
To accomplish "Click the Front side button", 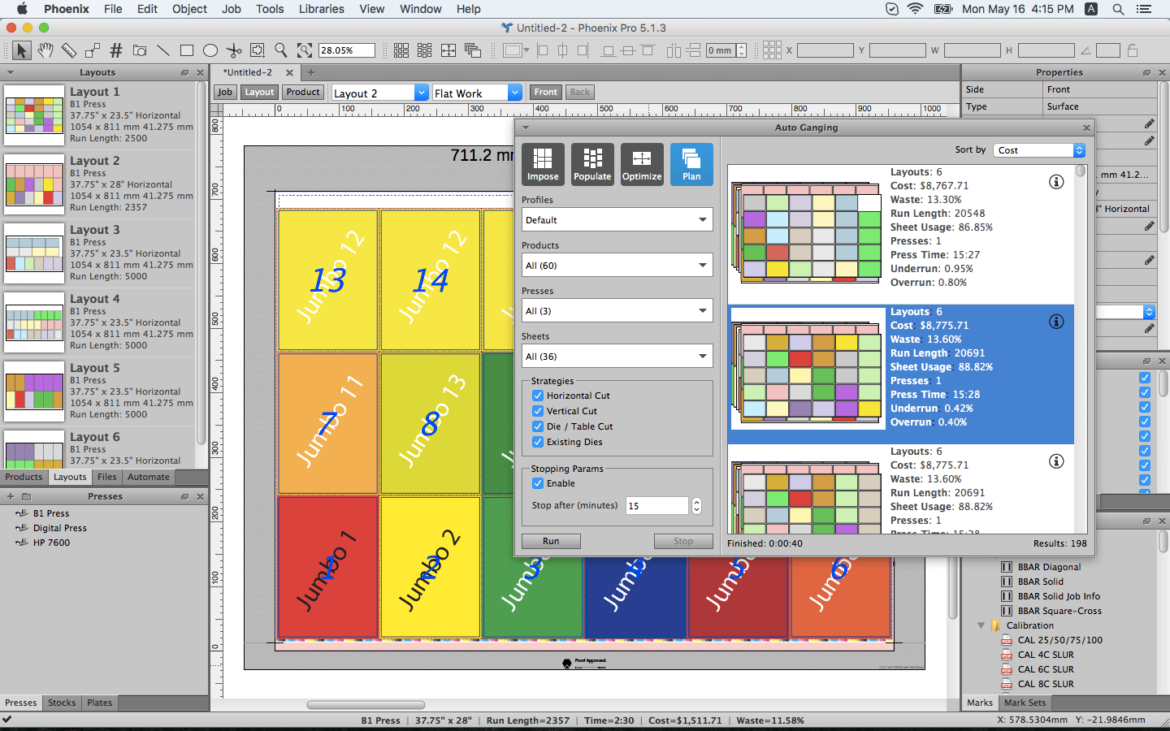I will 545,92.
